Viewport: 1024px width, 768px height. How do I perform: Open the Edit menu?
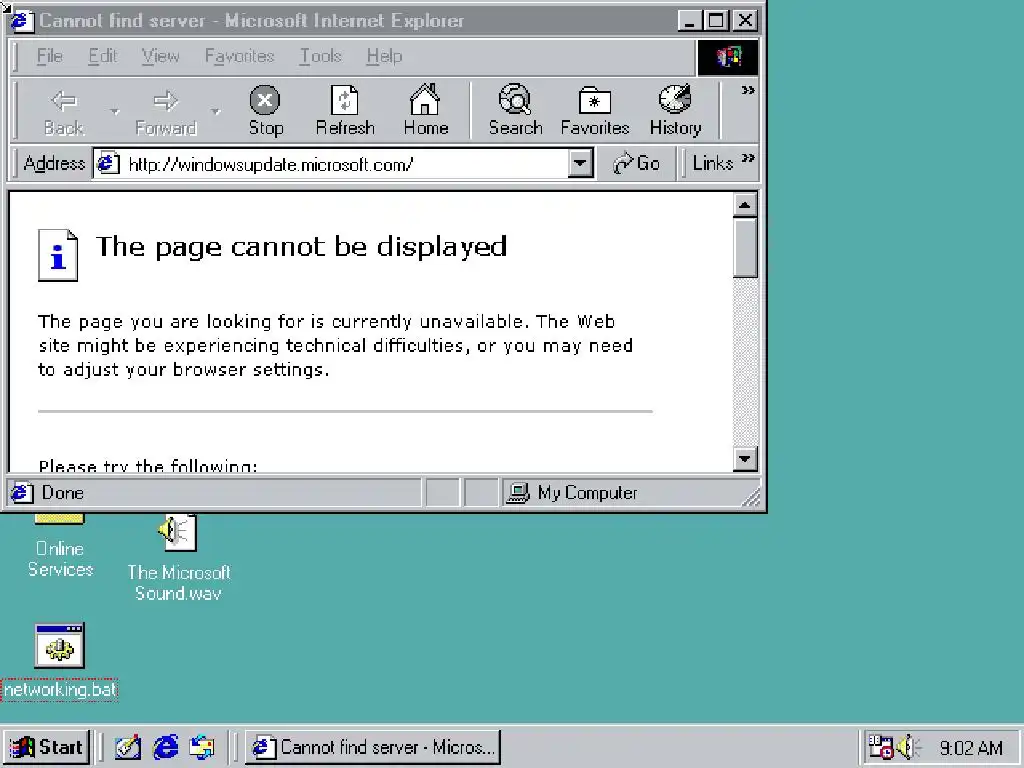coord(103,56)
